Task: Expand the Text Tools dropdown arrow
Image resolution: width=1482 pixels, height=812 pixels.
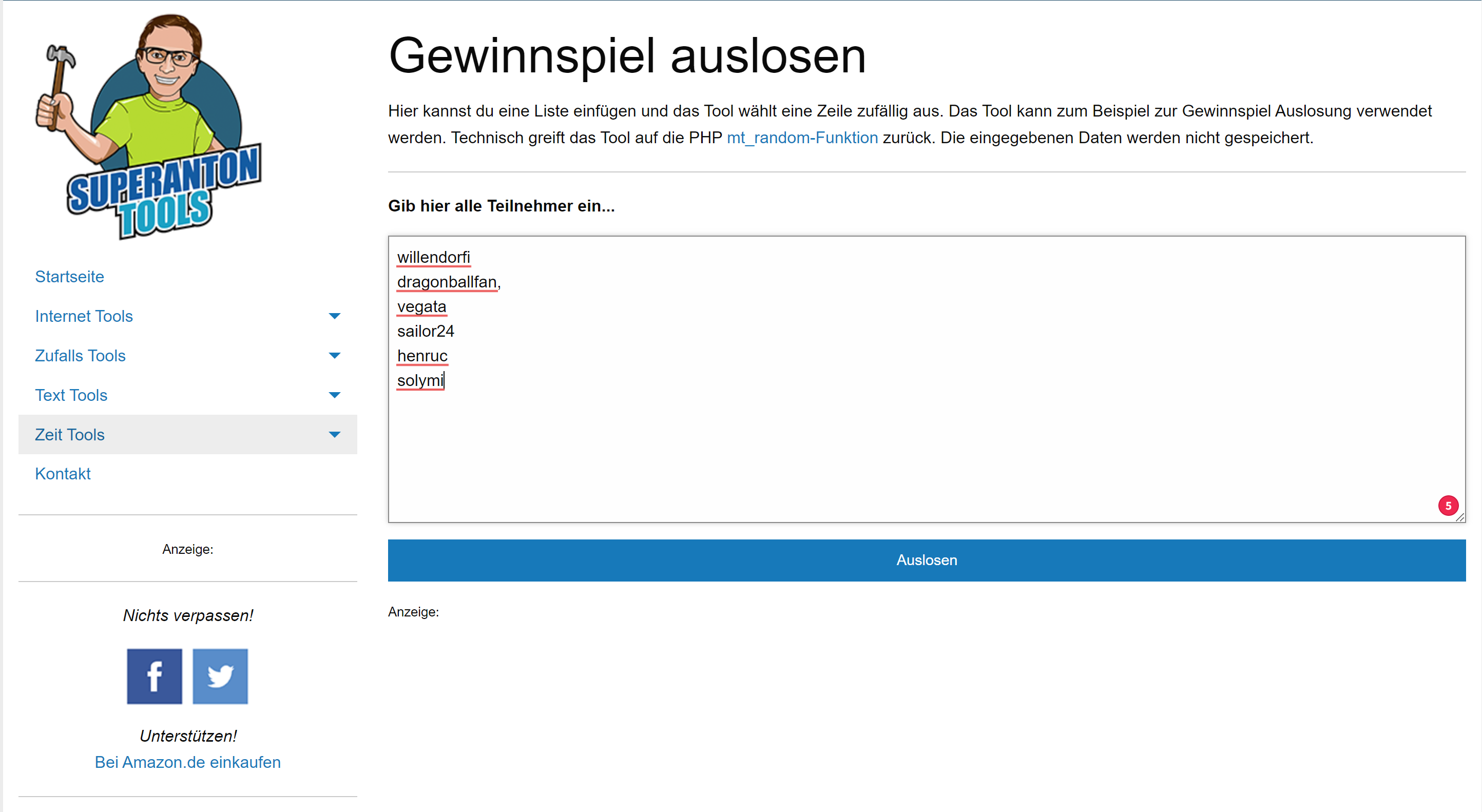Action: tap(334, 395)
